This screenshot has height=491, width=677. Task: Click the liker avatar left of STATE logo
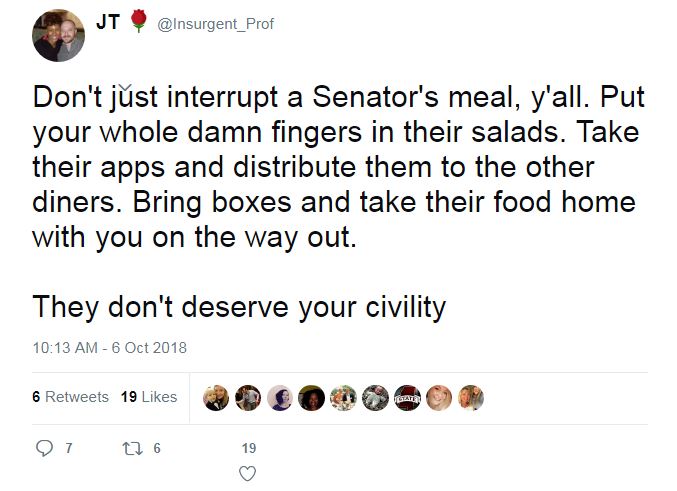376,397
